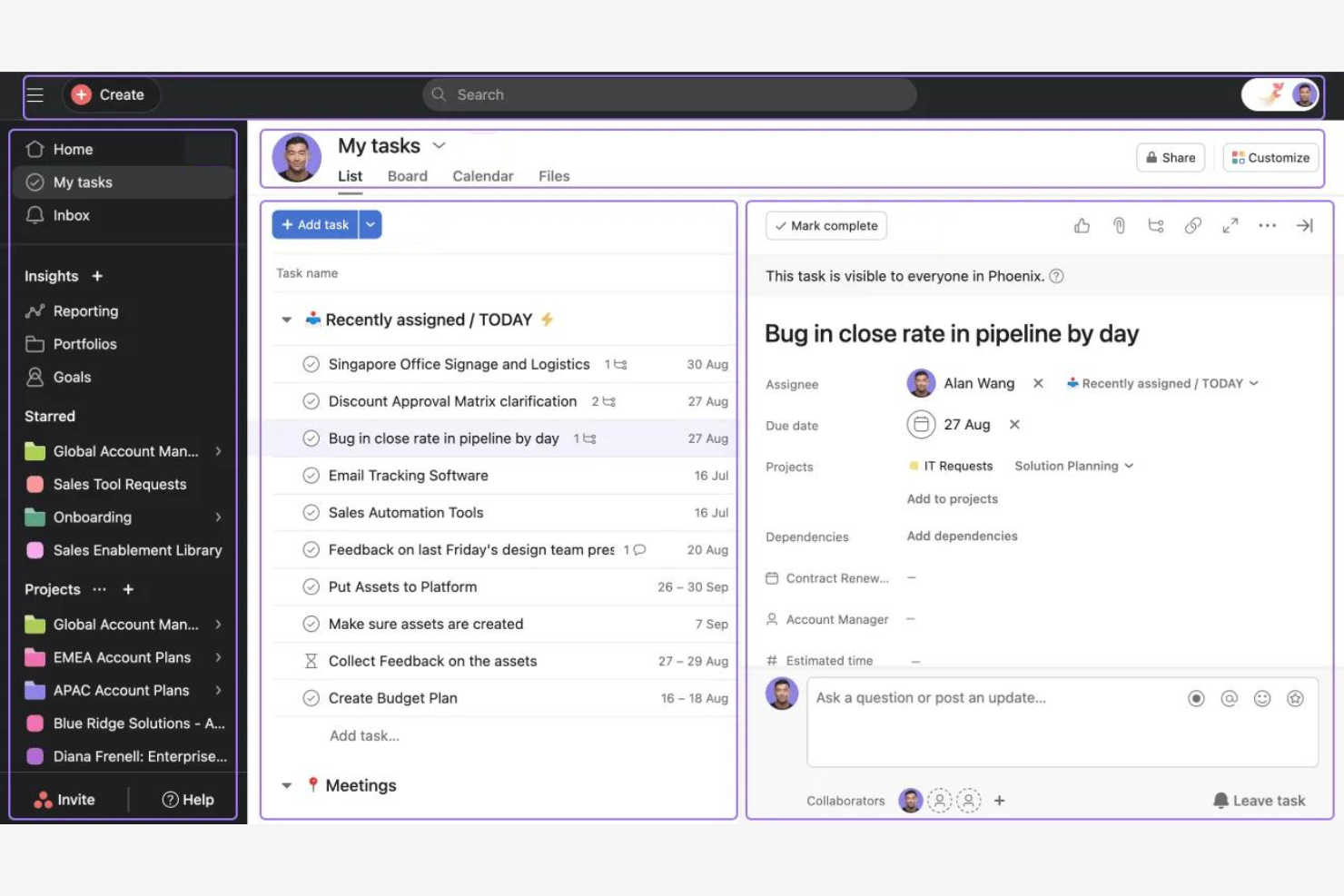Viewport: 1344px width, 896px height.
Task: Complete the 'Create Budget Plan' task
Action: (x=311, y=697)
